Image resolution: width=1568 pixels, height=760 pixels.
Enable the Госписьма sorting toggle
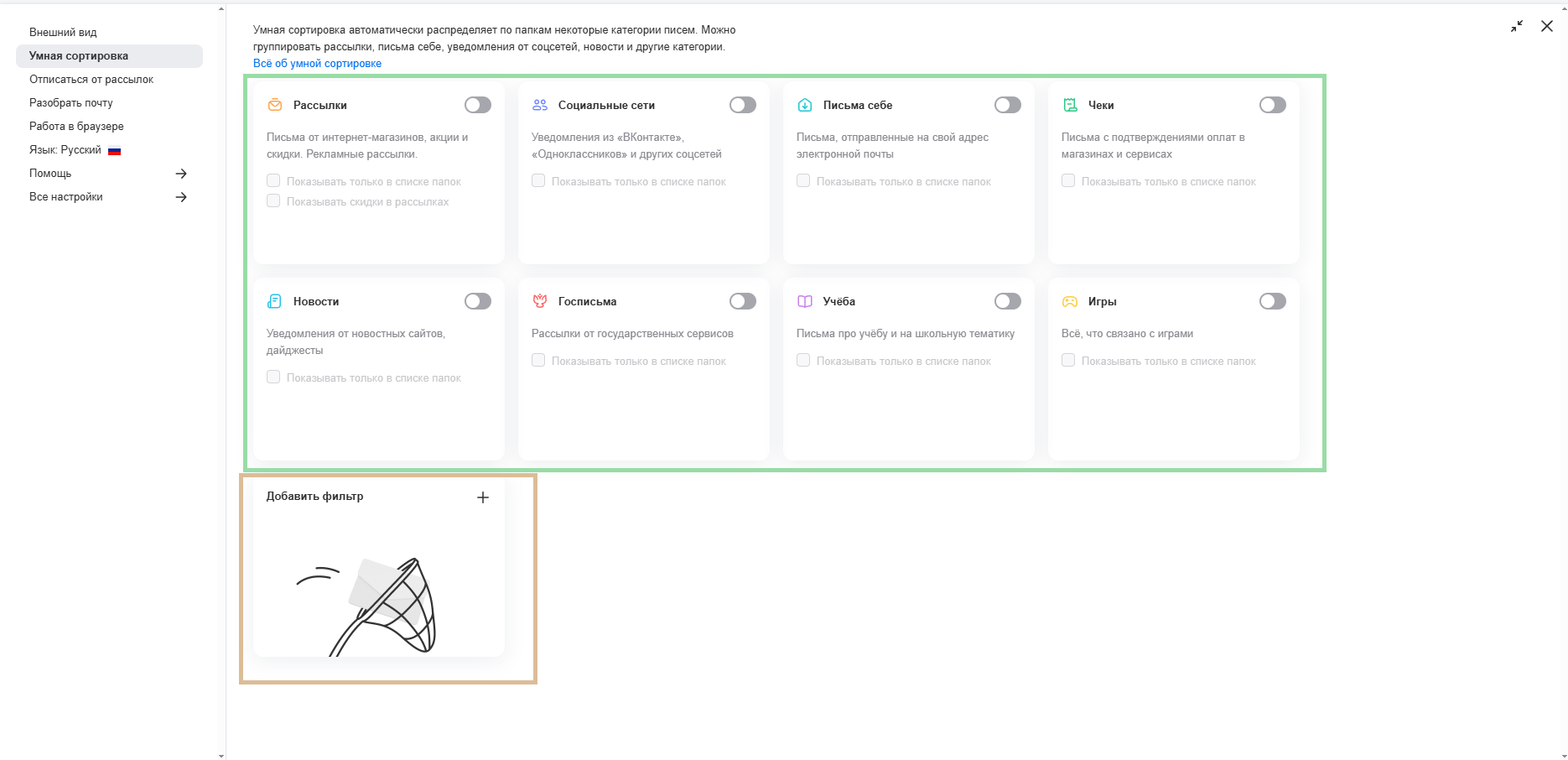[742, 301]
